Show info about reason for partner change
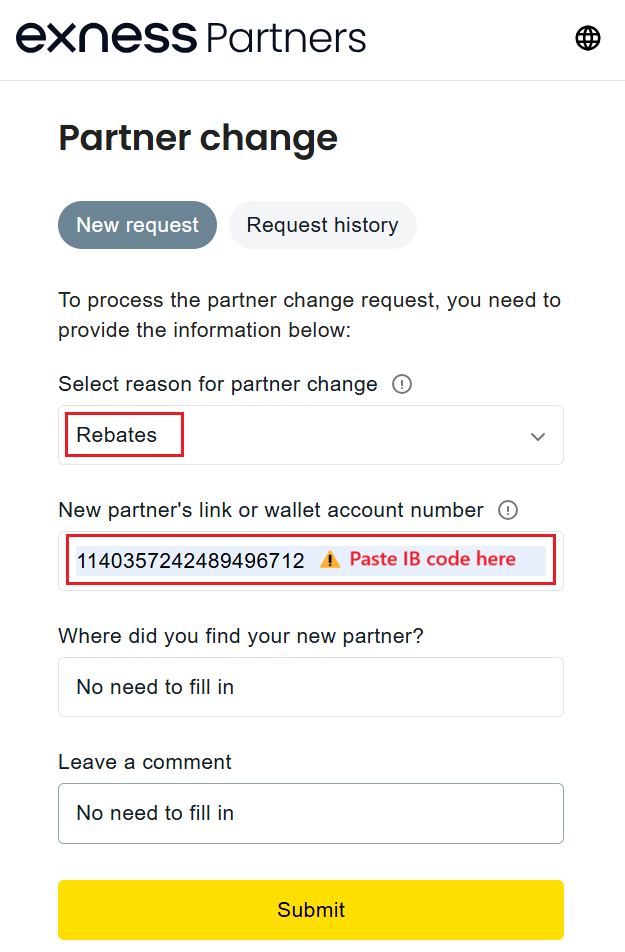The height and width of the screenshot is (952, 625). pos(401,384)
